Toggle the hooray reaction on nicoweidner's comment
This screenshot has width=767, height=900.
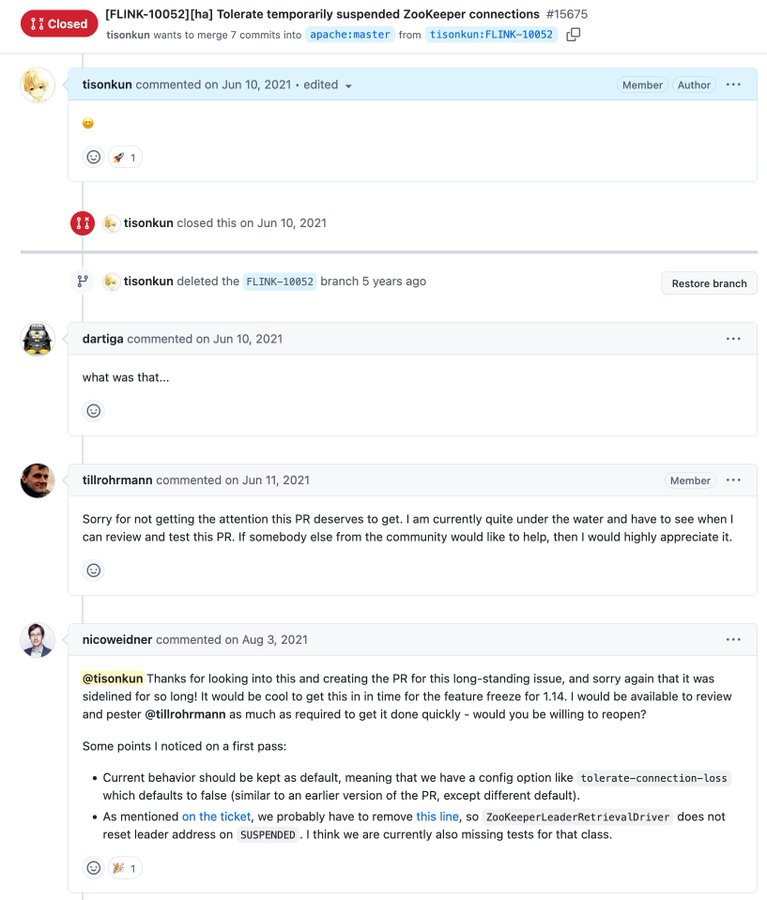click(125, 868)
